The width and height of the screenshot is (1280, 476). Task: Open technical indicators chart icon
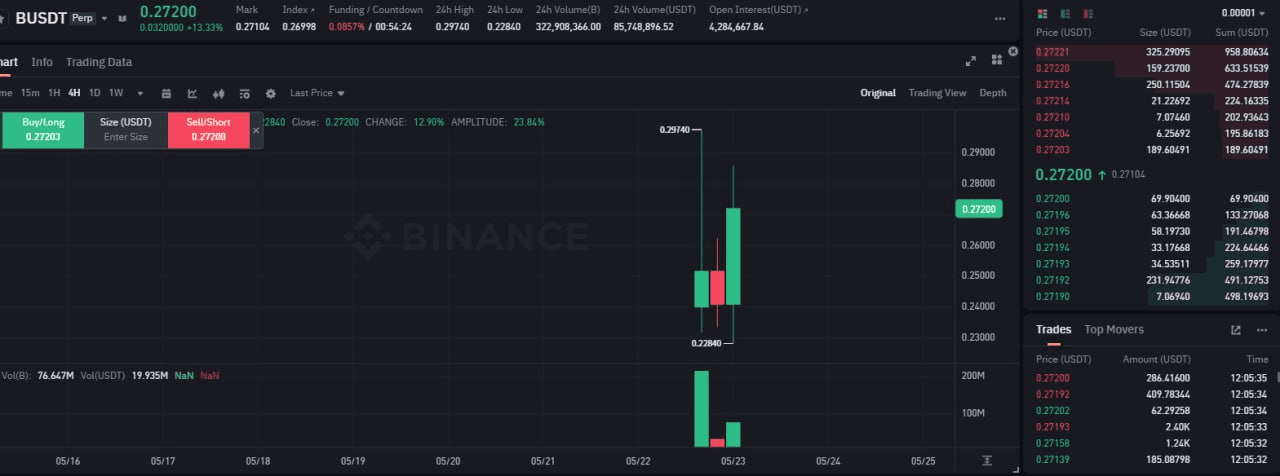[x=193, y=93]
